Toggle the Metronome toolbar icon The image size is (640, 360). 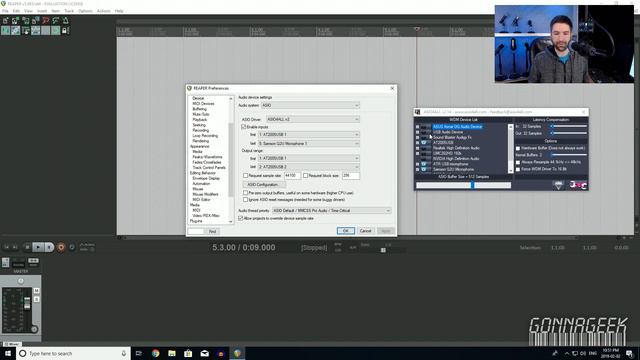[x=65, y=20]
